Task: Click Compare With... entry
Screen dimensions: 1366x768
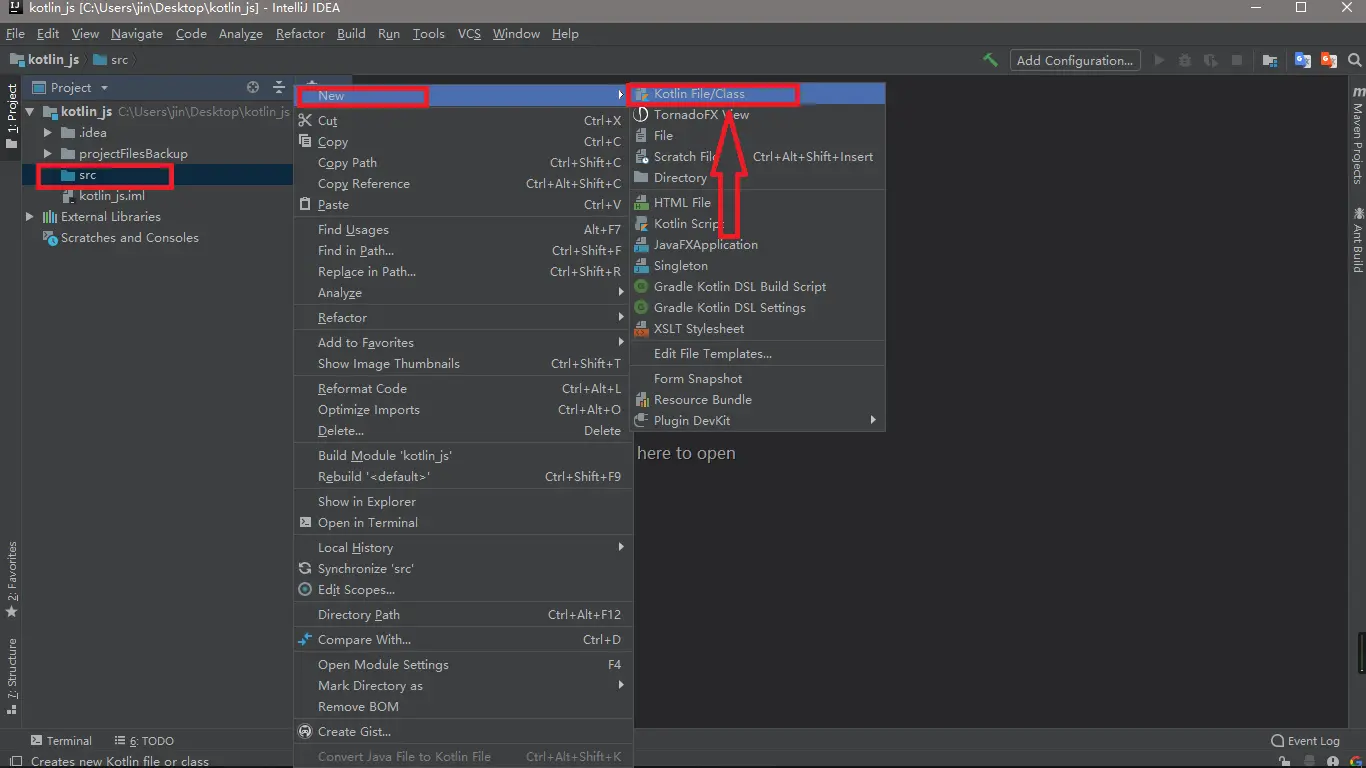Action: pos(463,640)
